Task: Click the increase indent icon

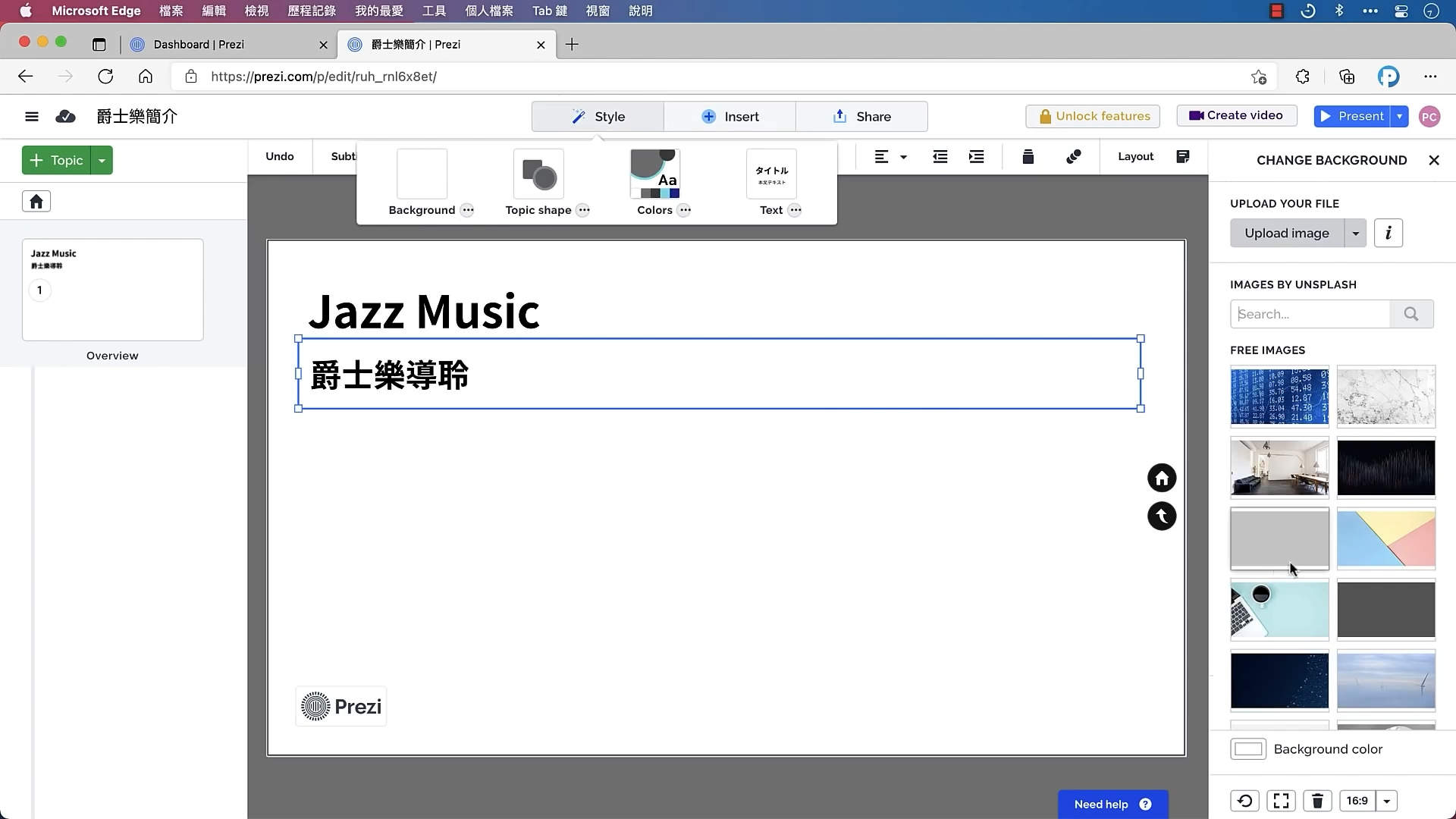Action: [976, 157]
